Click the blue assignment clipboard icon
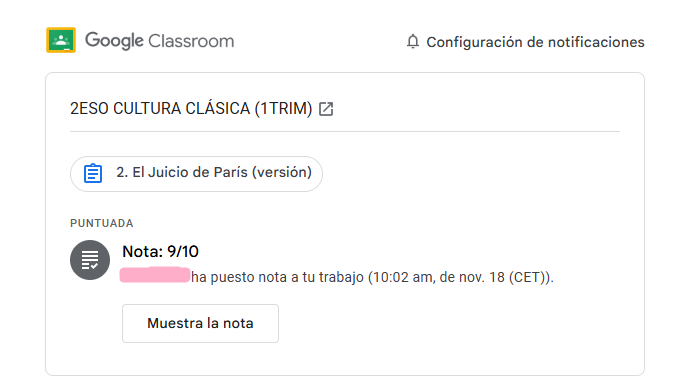Screen dimensions: 675x387 (x=93, y=173)
